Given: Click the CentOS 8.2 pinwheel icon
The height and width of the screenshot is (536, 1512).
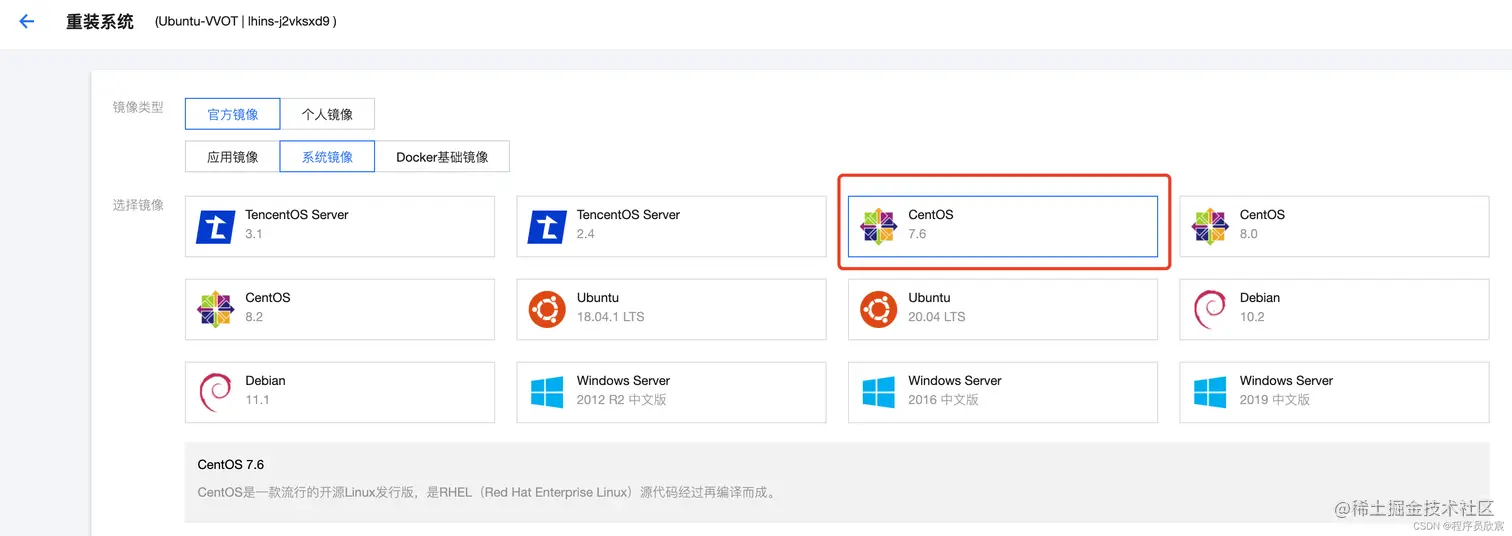Looking at the screenshot, I should [x=216, y=310].
